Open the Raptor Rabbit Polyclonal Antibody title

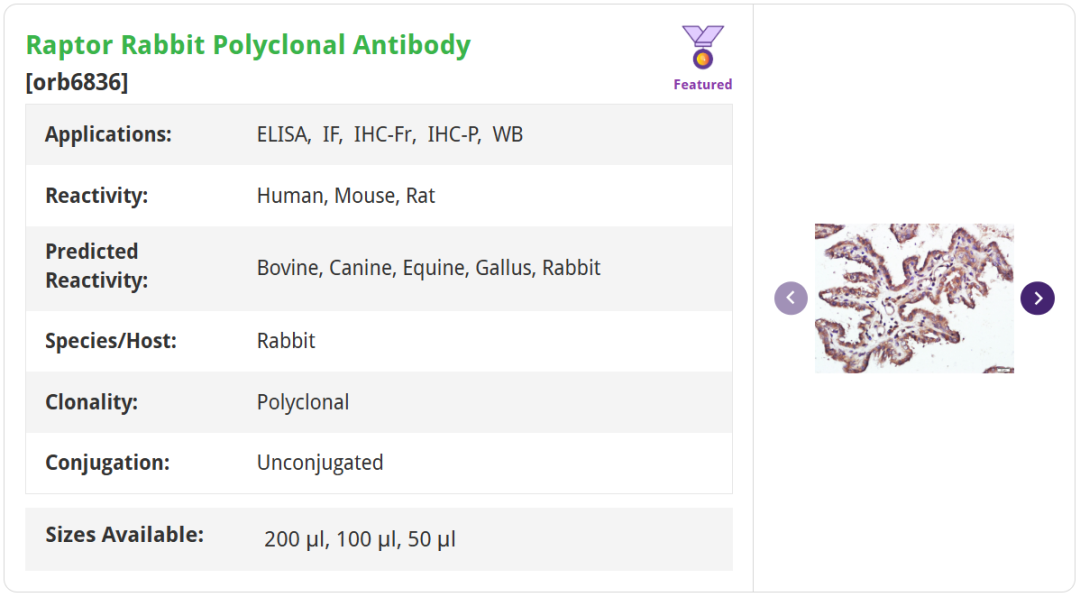point(248,45)
